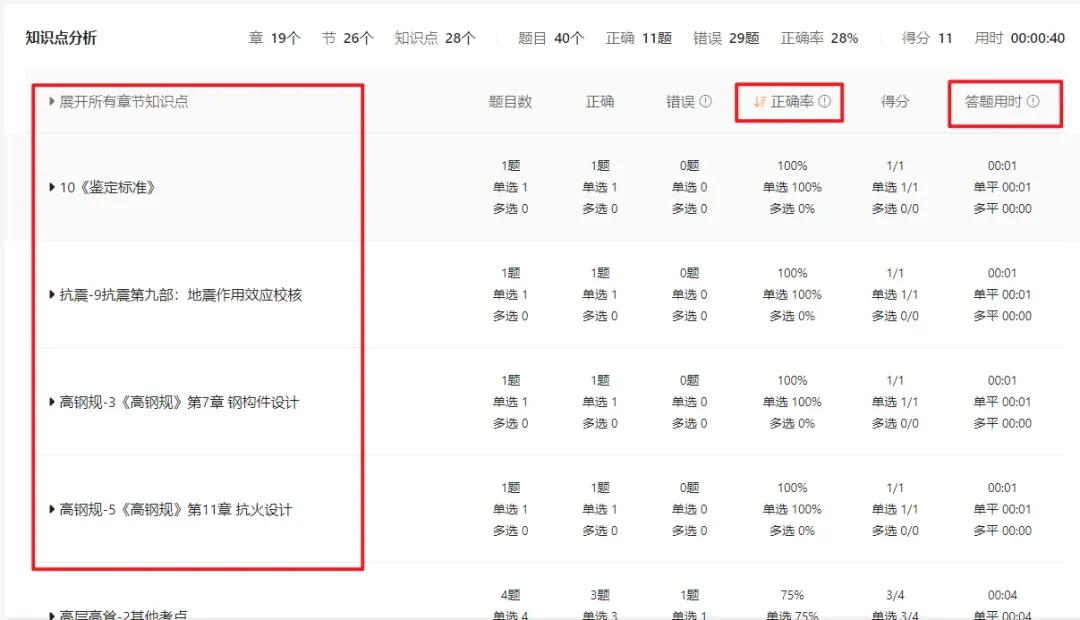
Task: Click 4题 count in 高层高耸-2 row
Action: point(510,595)
